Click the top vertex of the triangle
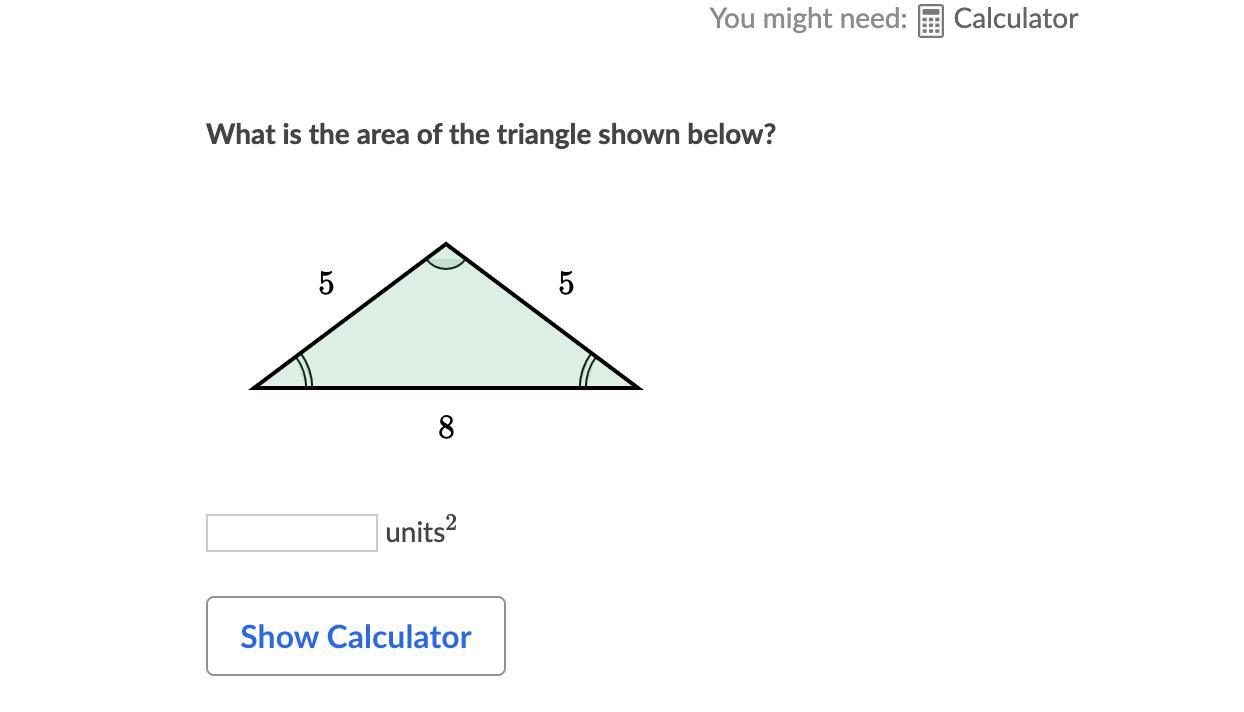 pos(445,244)
